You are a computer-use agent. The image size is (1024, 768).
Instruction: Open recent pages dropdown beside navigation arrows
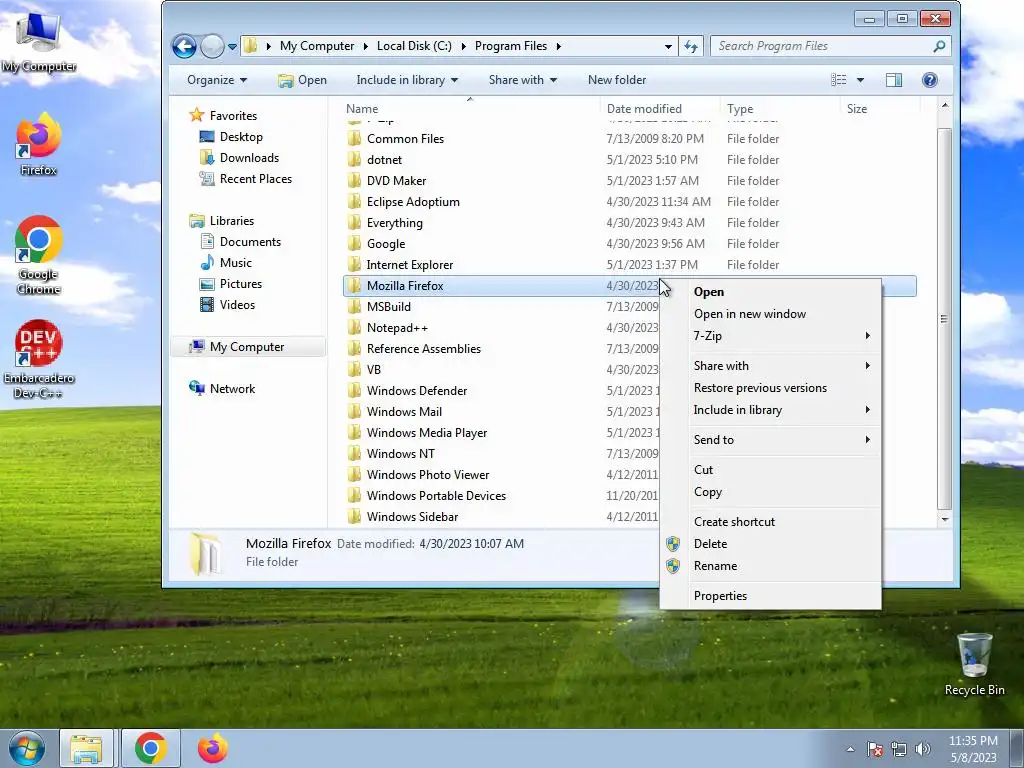232,47
